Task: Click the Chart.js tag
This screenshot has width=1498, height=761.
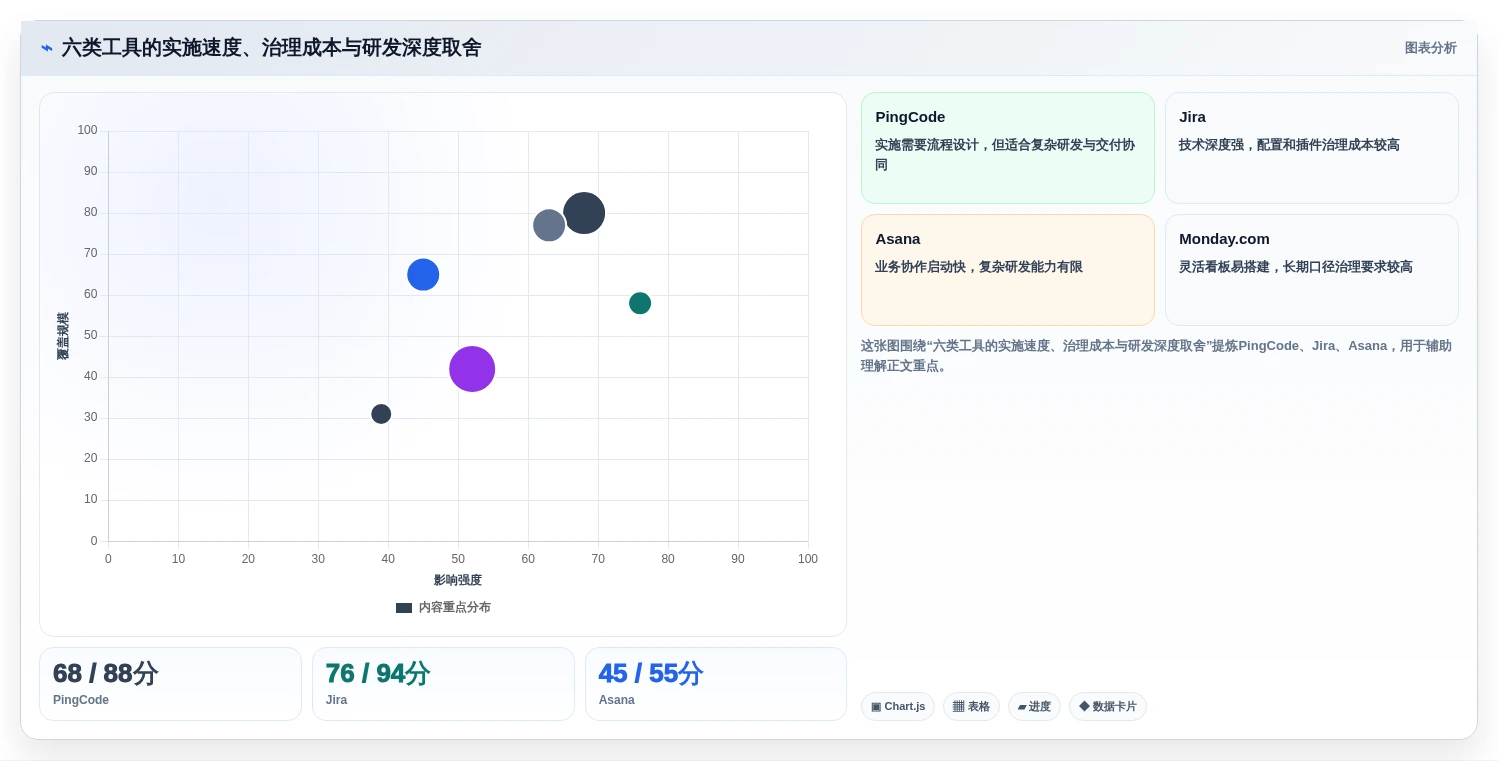Action: click(898, 706)
